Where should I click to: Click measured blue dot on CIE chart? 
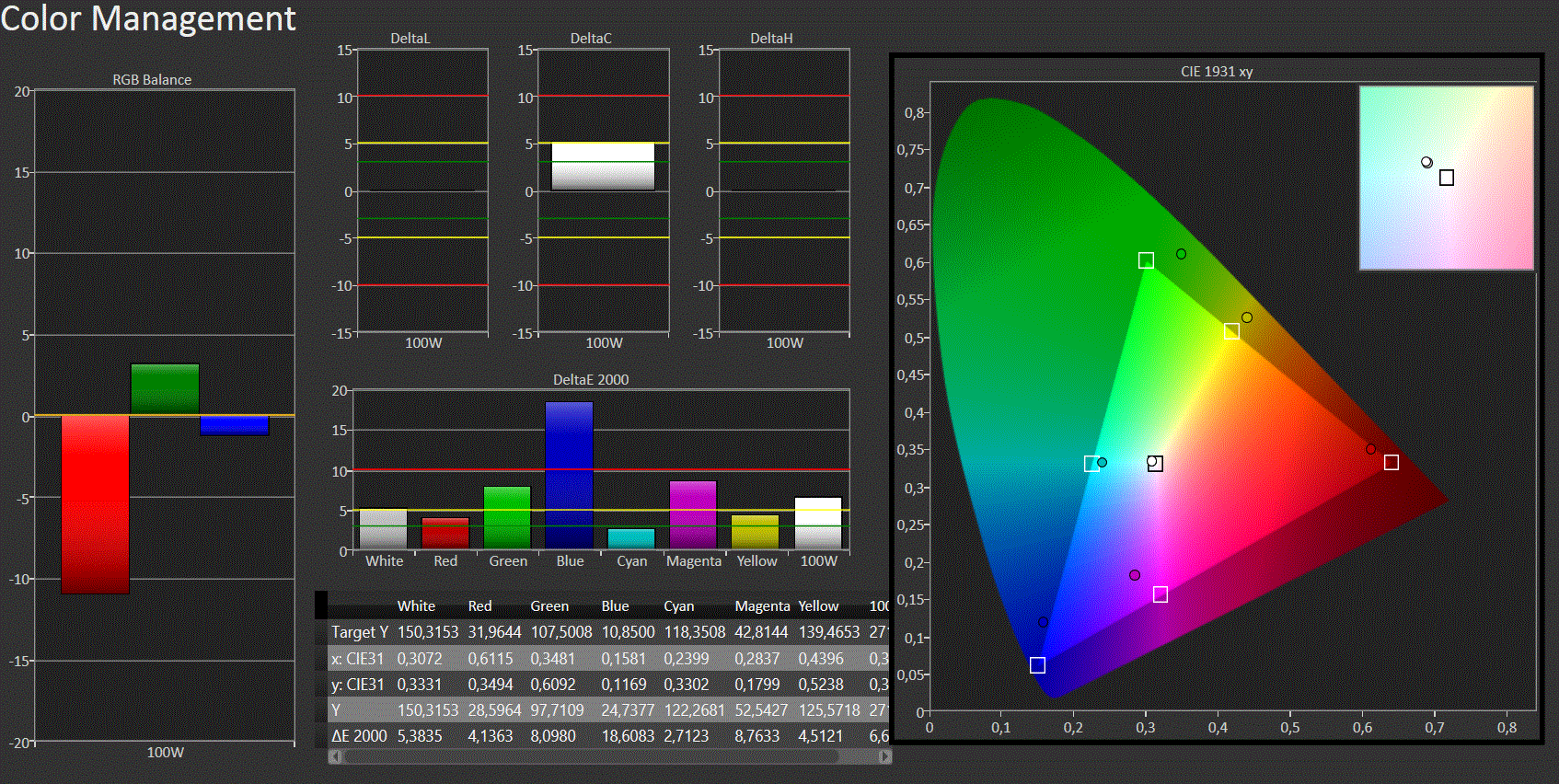(1043, 622)
